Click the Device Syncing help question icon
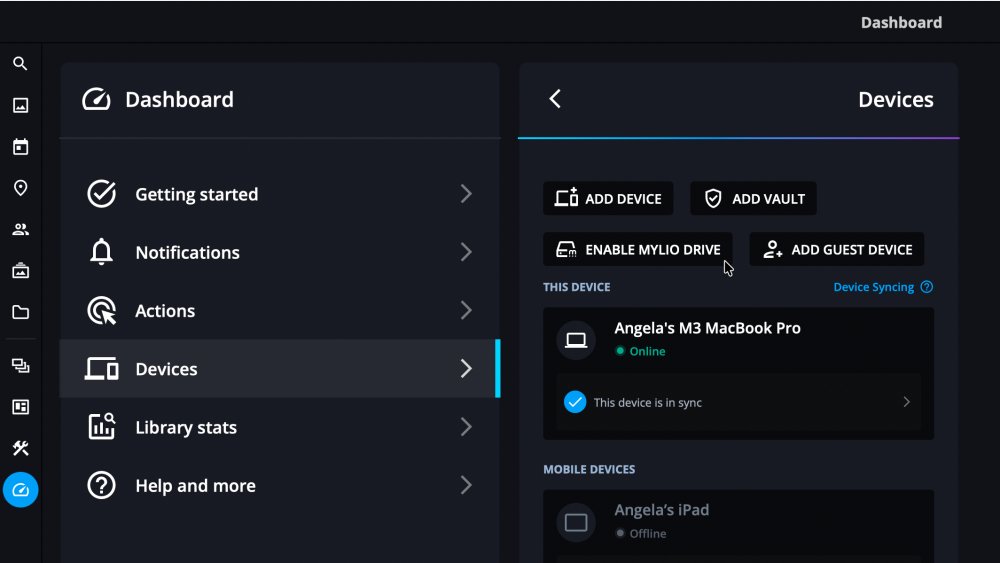1000x563 pixels. click(x=927, y=287)
